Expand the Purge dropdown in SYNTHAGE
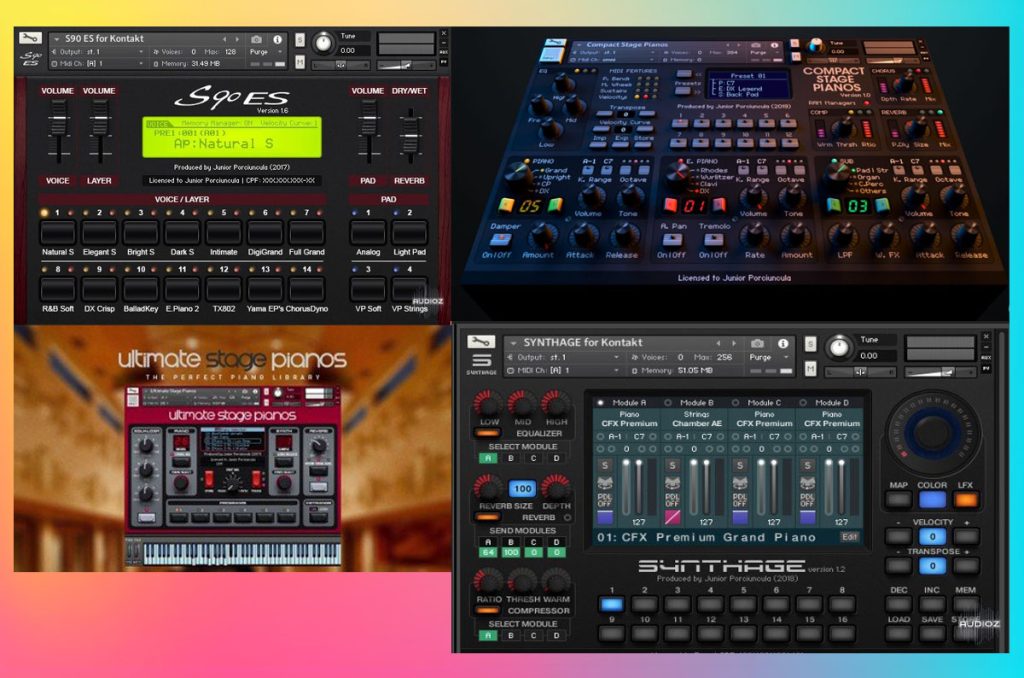Image resolution: width=1024 pixels, height=678 pixels. click(x=765, y=357)
